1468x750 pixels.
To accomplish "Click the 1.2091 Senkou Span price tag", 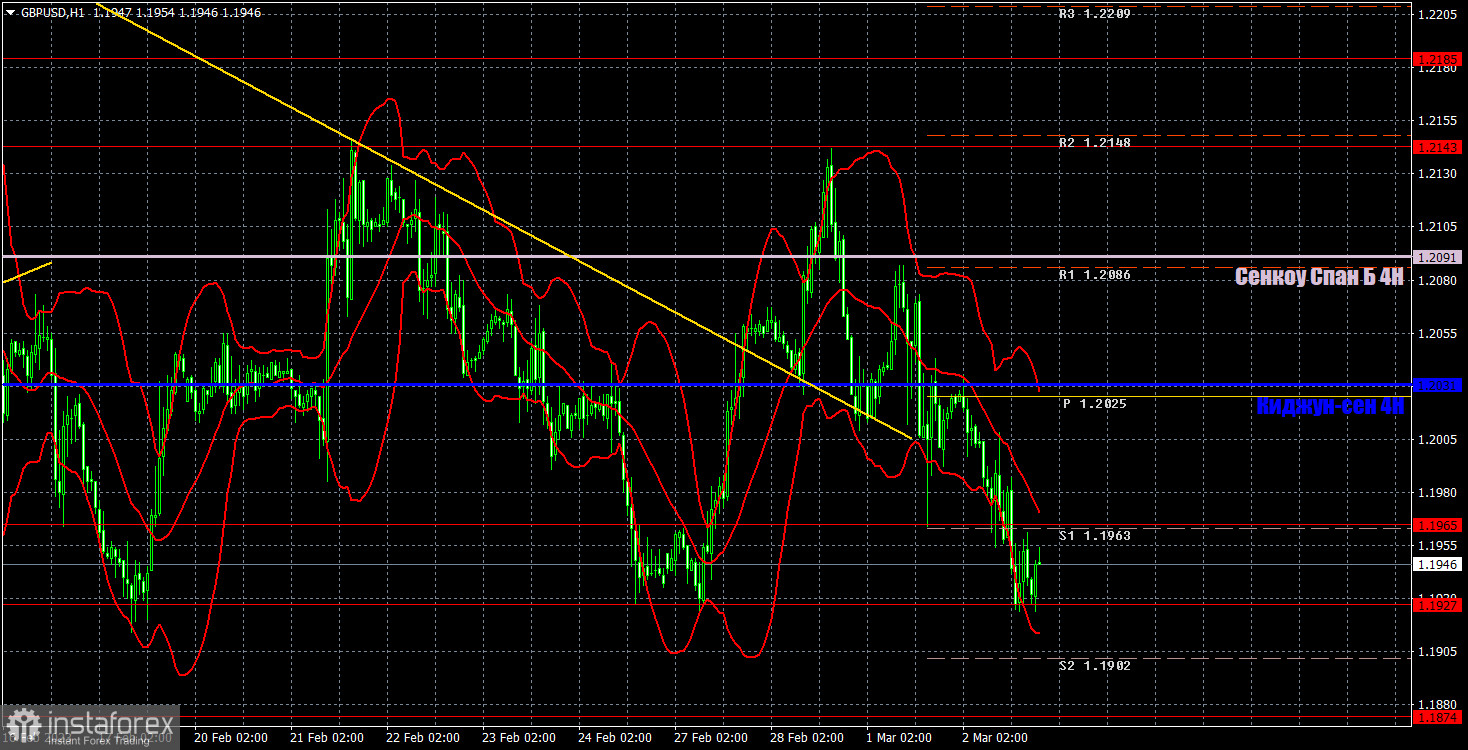I will (x=1439, y=257).
